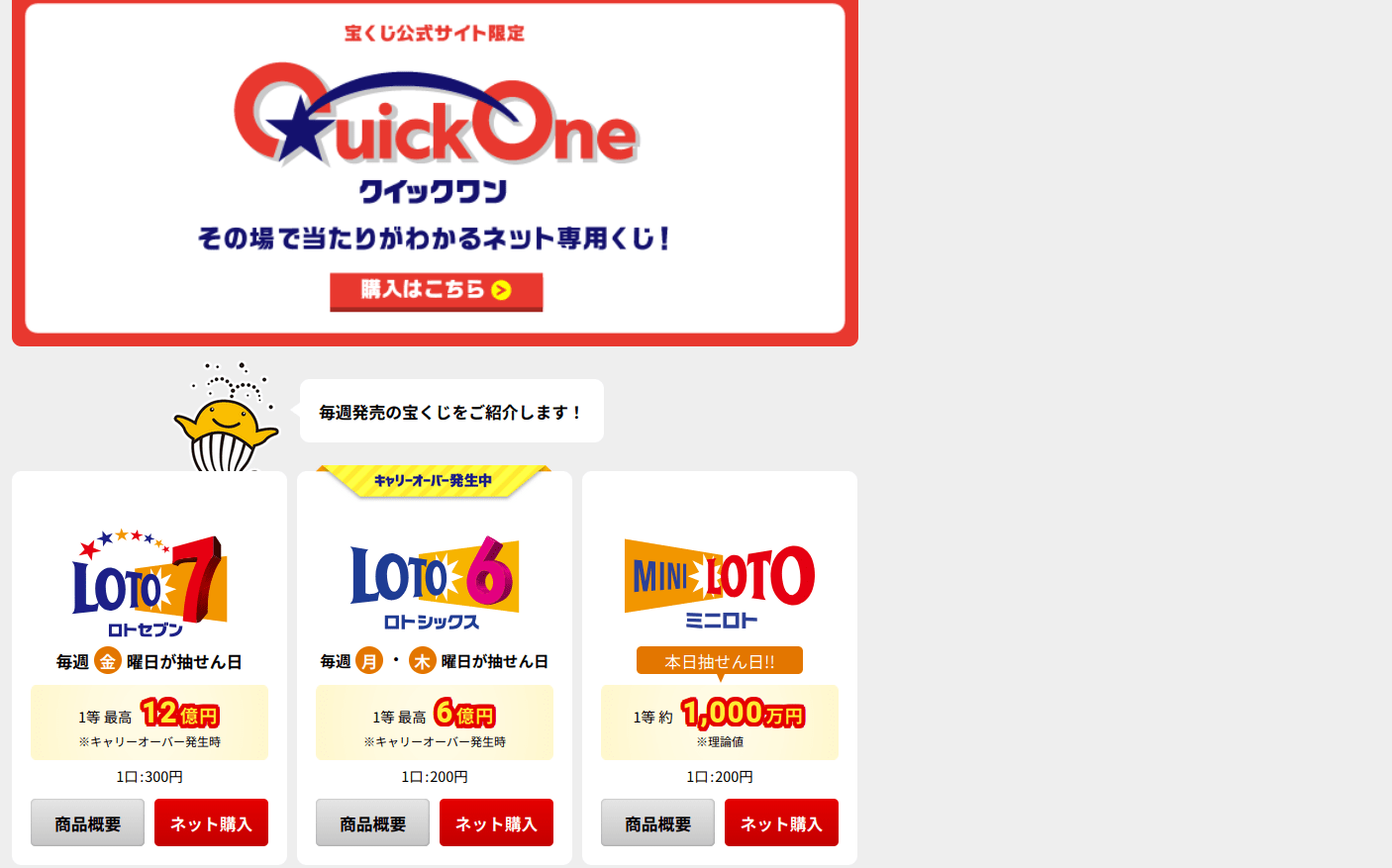Image resolution: width=1392 pixels, height=868 pixels.
Task: Click the 購入はこちら button
Action: pos(436,291)
